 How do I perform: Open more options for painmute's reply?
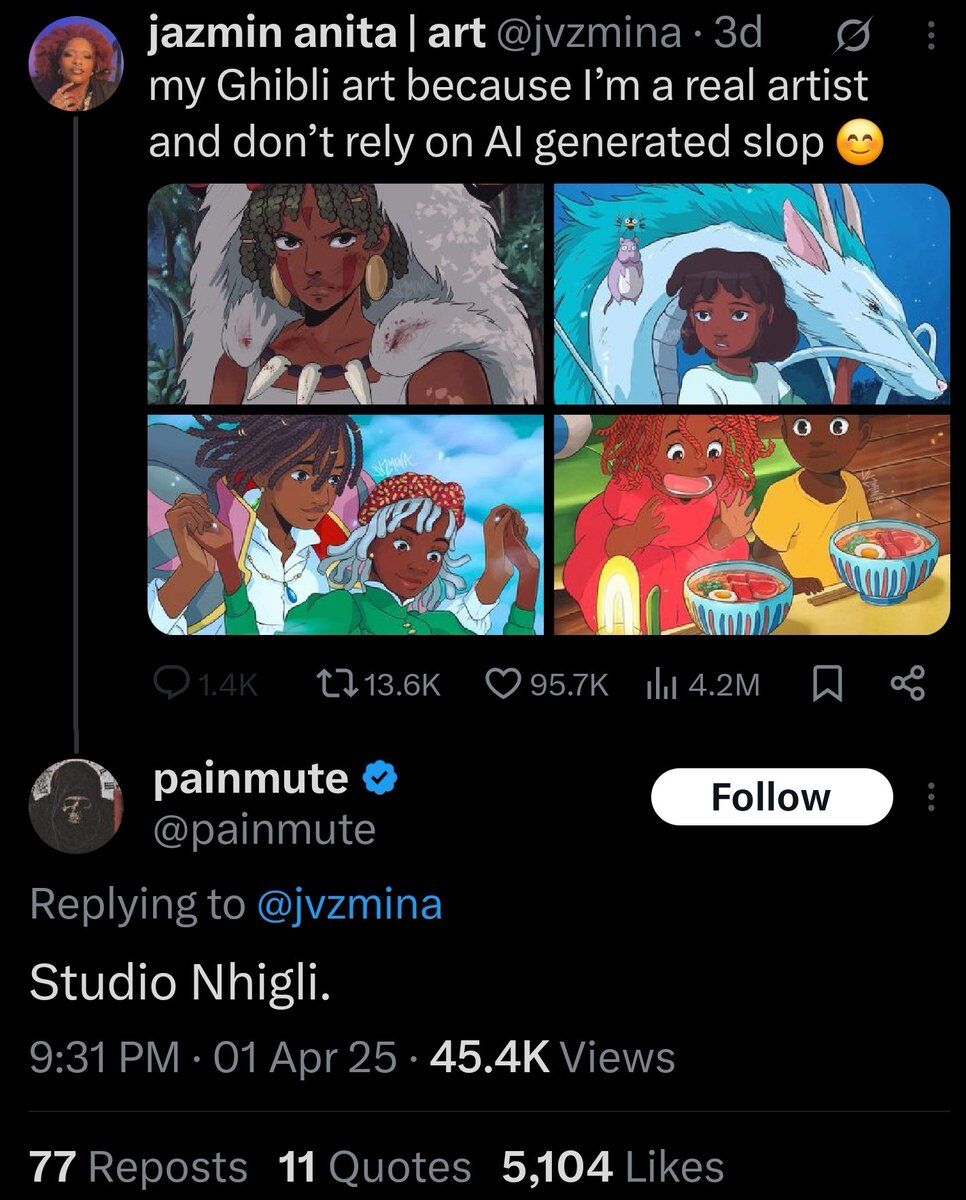(931, 797)
